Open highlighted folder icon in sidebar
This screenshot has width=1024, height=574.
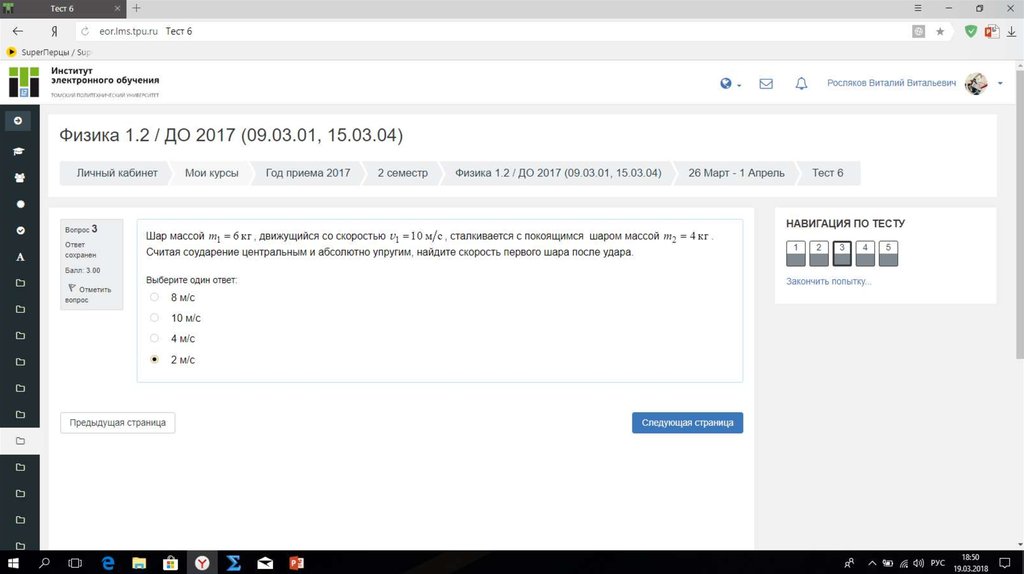point(20,441)
